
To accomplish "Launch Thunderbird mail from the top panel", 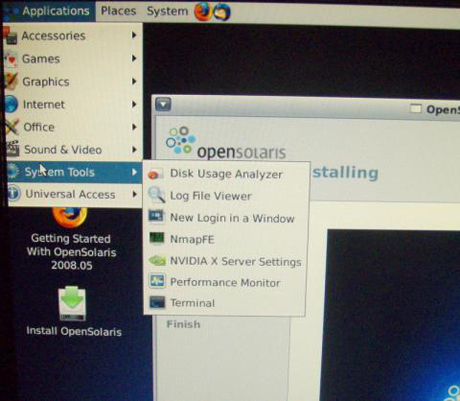I will pos(222,12).
